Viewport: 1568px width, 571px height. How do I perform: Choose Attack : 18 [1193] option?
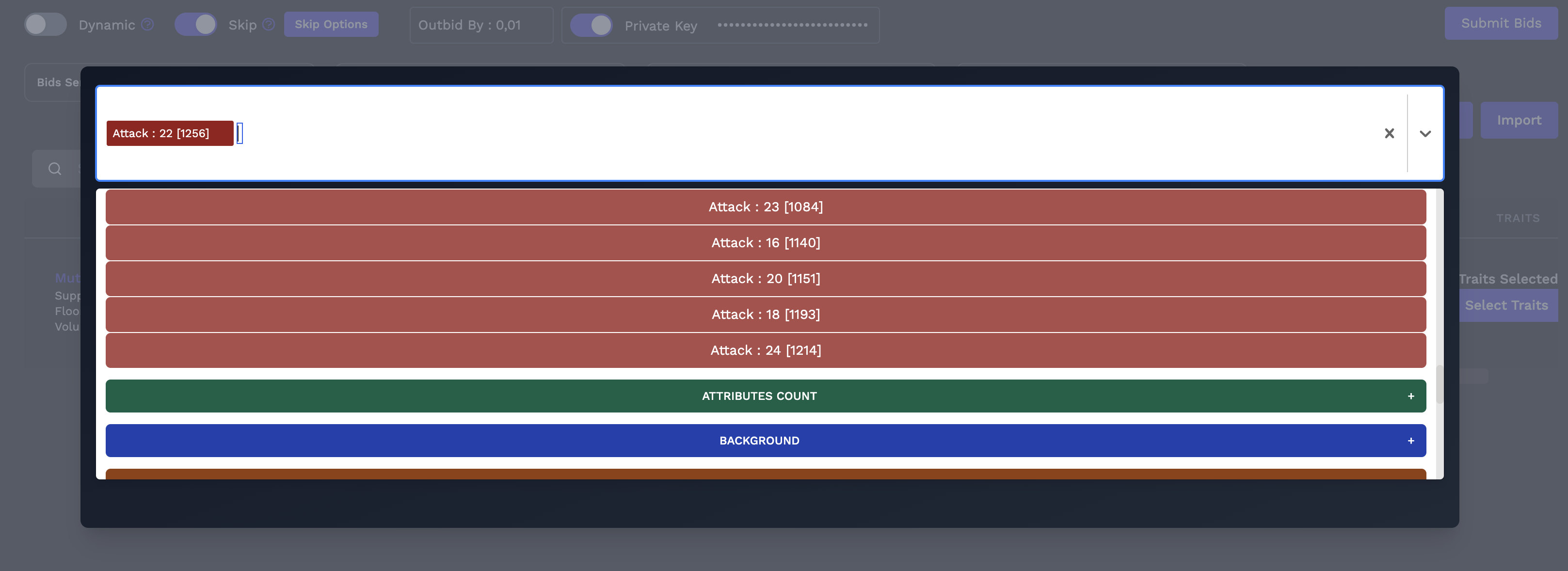point(765,315)
